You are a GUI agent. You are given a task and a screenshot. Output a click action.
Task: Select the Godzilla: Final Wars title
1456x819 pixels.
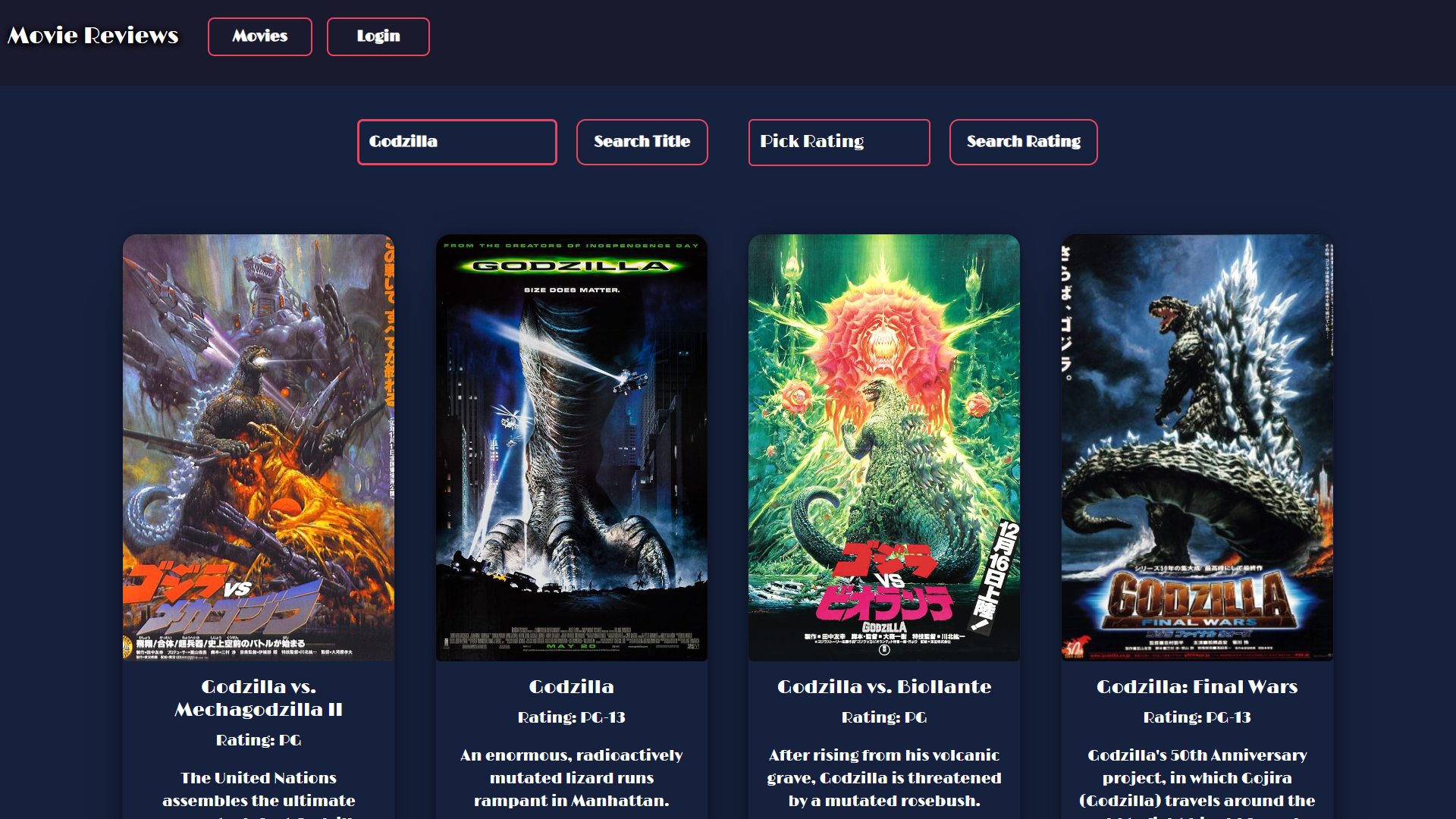tap(1197, 686)
